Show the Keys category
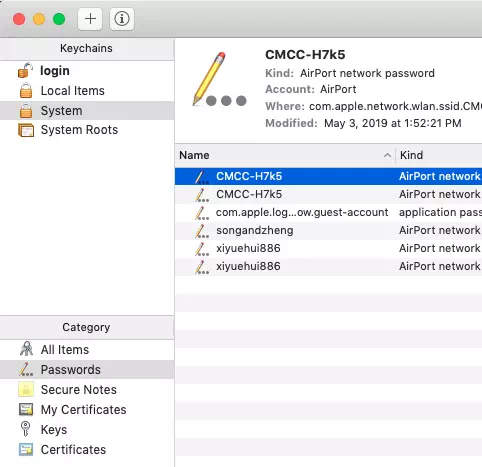The height and width of the screenshot is (467, 482). click(87, 430)
